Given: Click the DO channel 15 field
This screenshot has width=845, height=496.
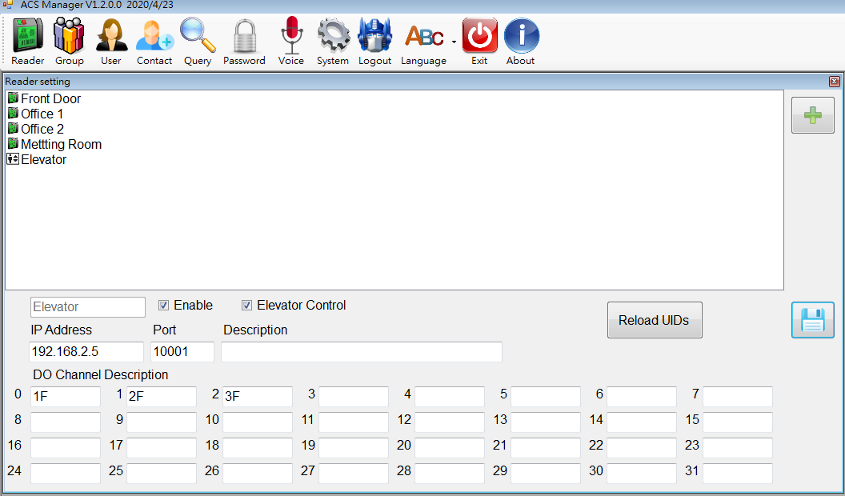Looking at the screenshot, I should (x=737, y=422).
